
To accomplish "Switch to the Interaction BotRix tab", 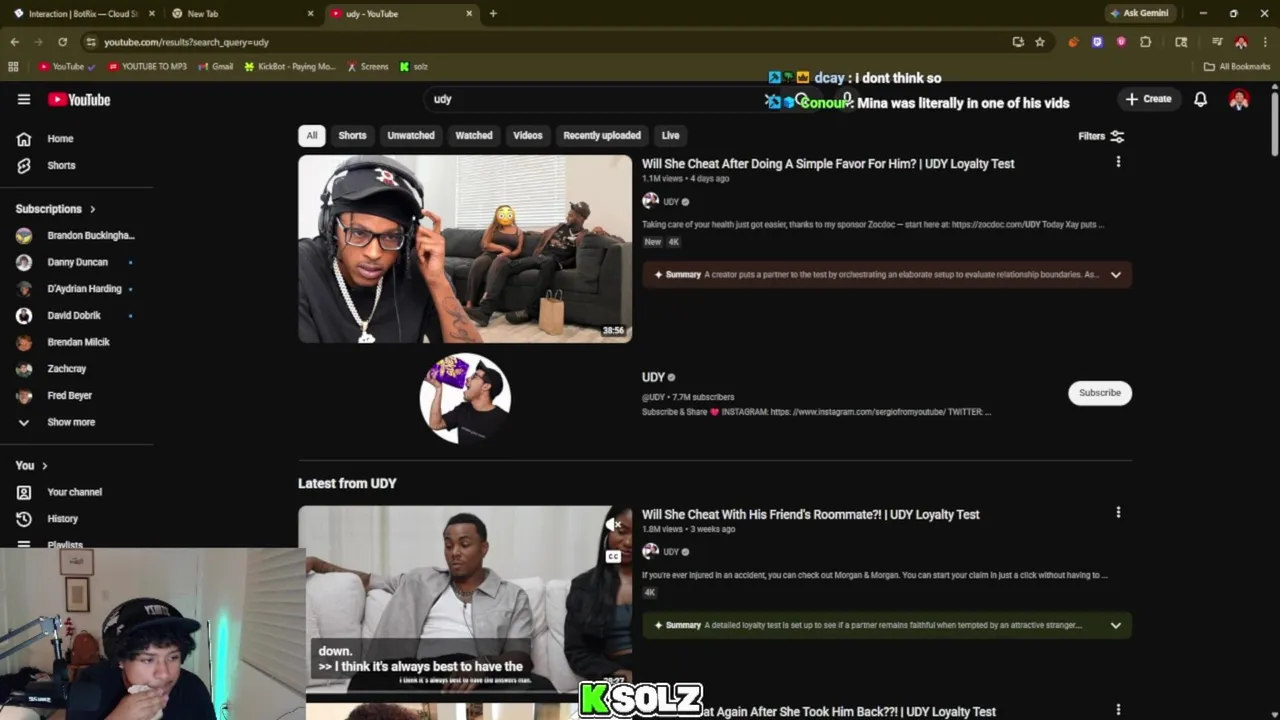I will pos(84,14).
